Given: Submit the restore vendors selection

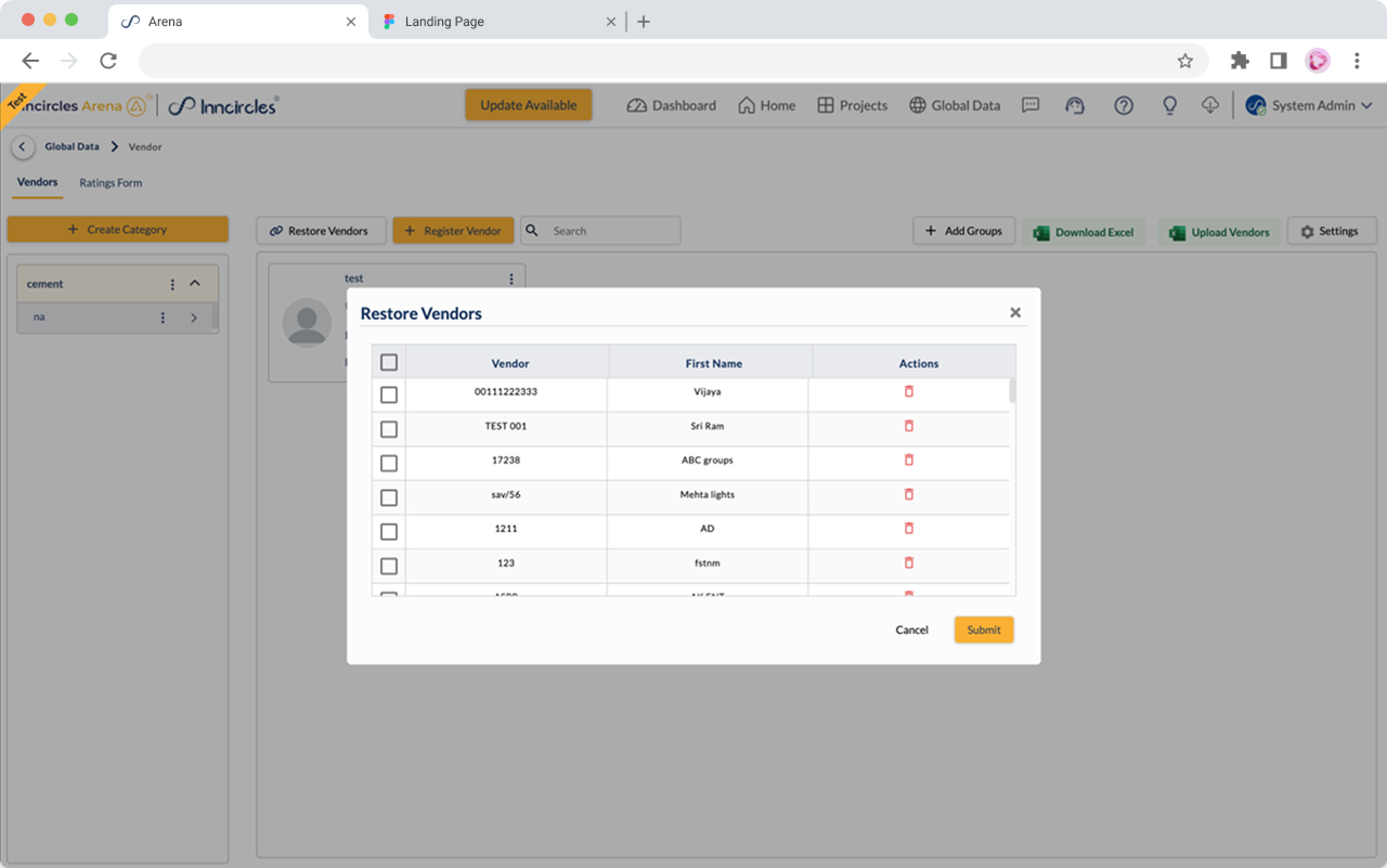Looking at the screenshot, I should coord(984,630).
